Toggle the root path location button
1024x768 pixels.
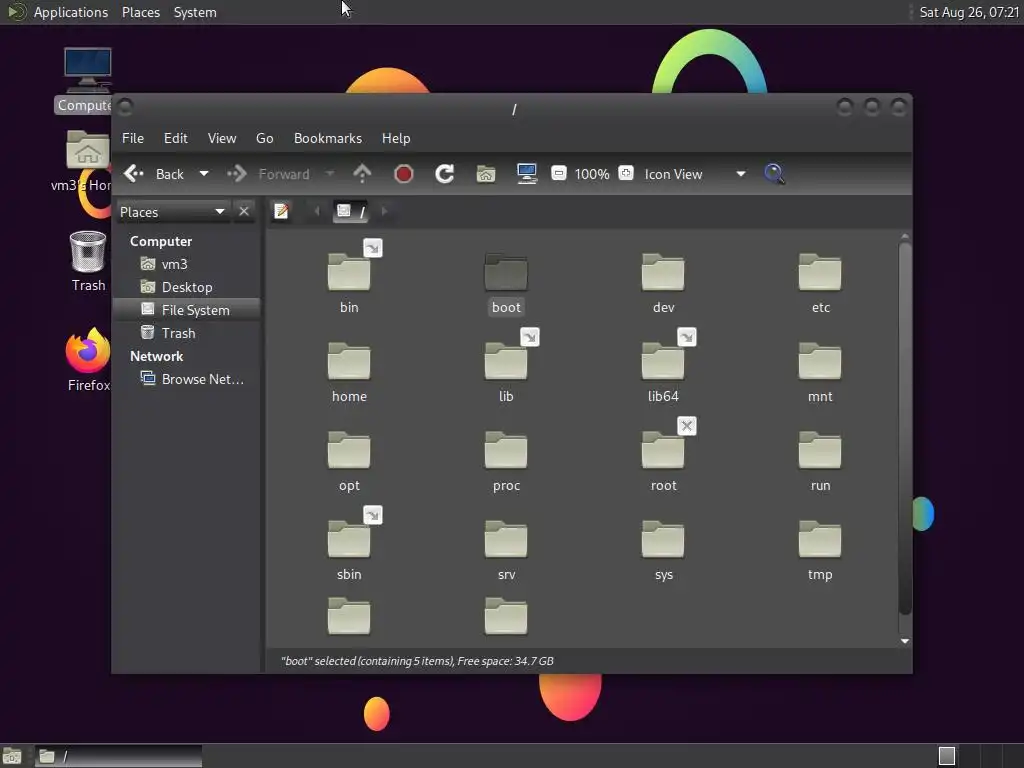(351, 211)
